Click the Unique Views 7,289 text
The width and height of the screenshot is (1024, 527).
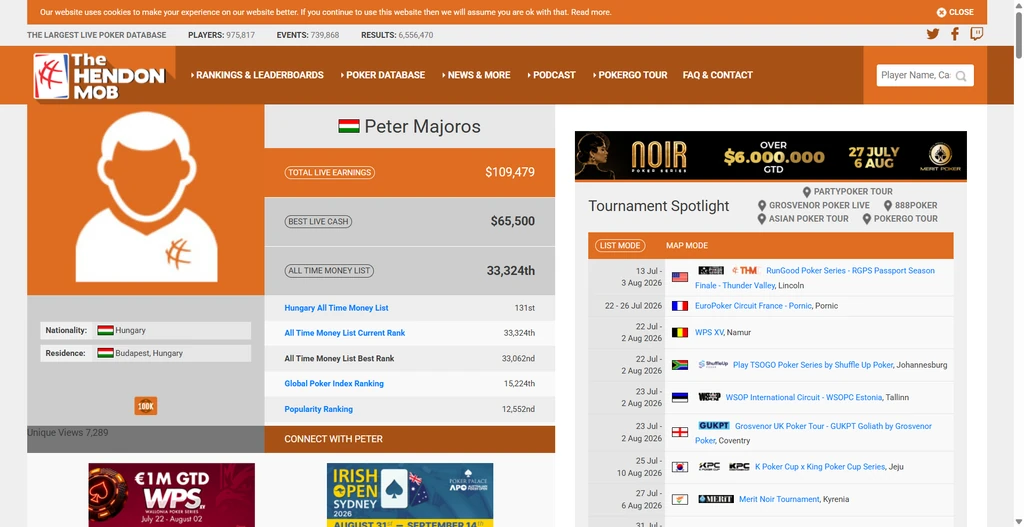click(68, 432)
